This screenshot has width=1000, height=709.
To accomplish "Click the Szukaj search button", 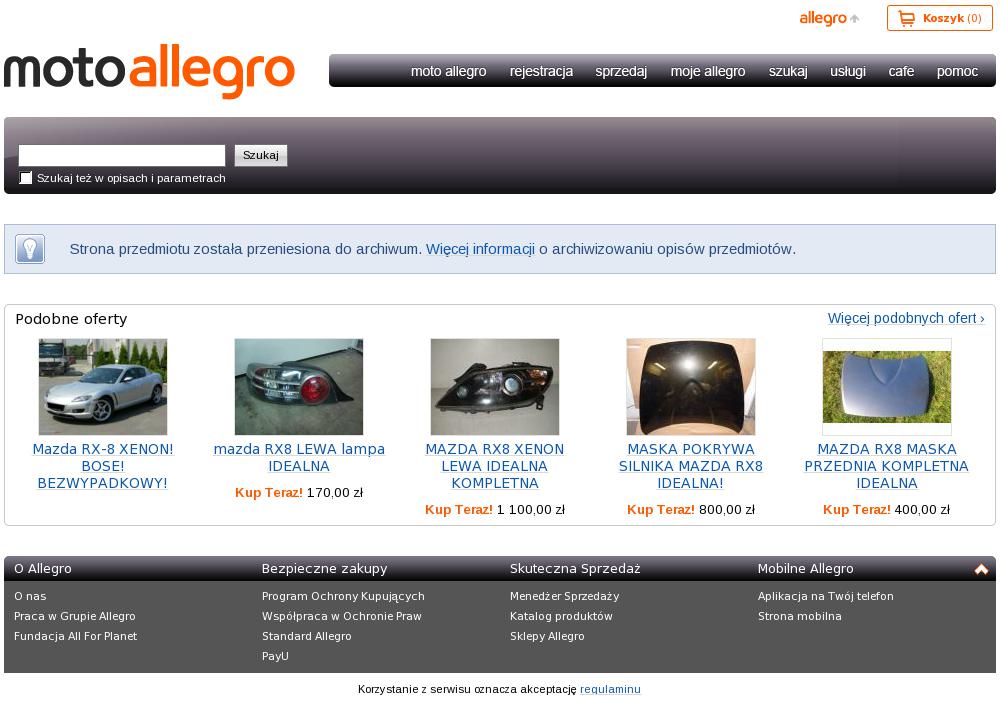I will pyautogui.click(x=261, y=156).
